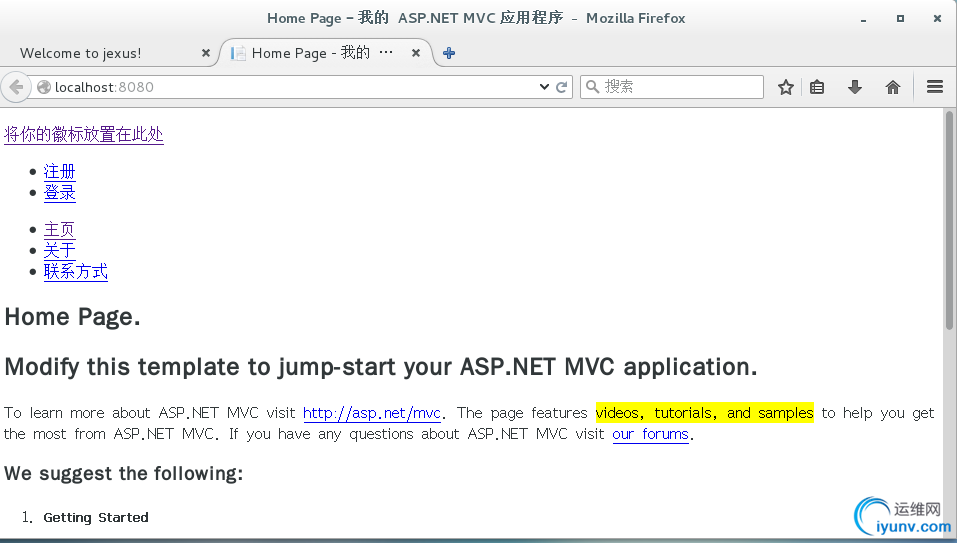The image size is (957, 543).
Task: Open the 登录 login link
Action: (x=60, y=193)
